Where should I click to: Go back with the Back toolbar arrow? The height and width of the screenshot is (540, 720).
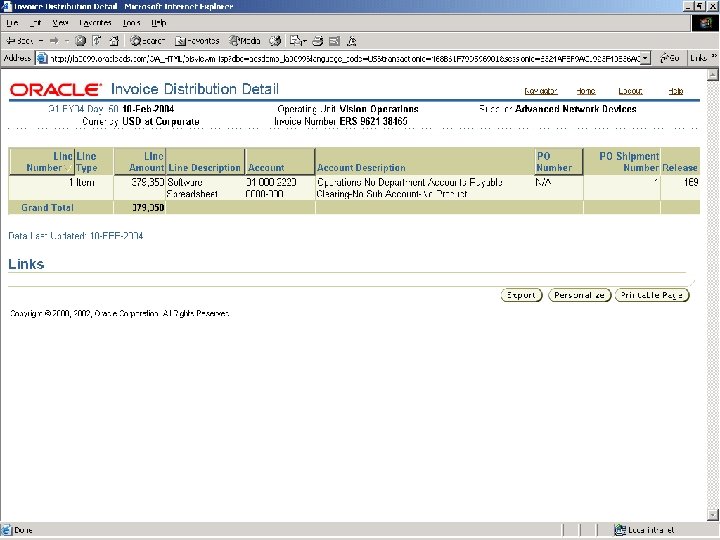[x=19, y=41]
